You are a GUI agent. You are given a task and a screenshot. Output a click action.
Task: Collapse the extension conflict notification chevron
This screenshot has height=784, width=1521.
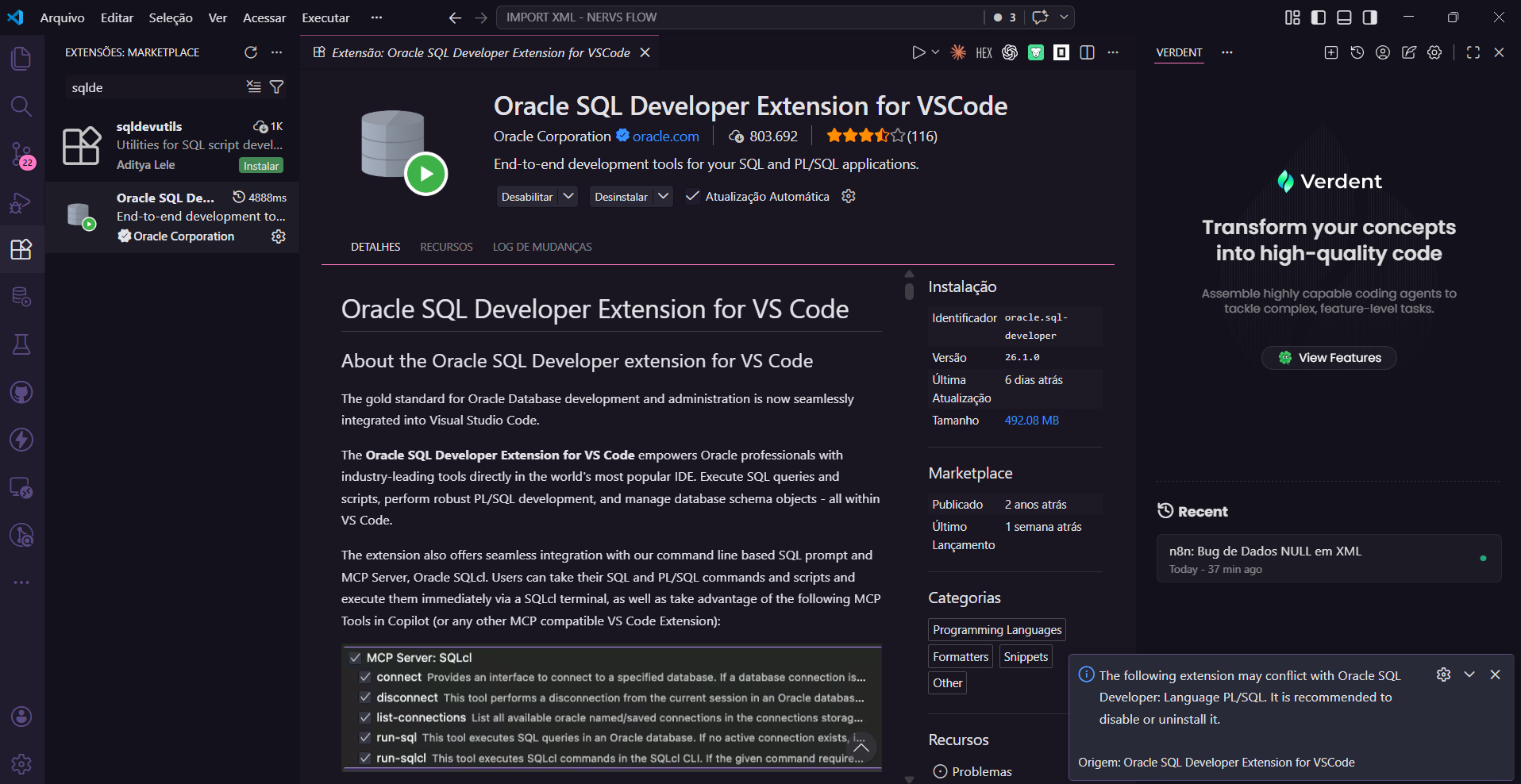pyautogui.click(x=1469, y=674)
